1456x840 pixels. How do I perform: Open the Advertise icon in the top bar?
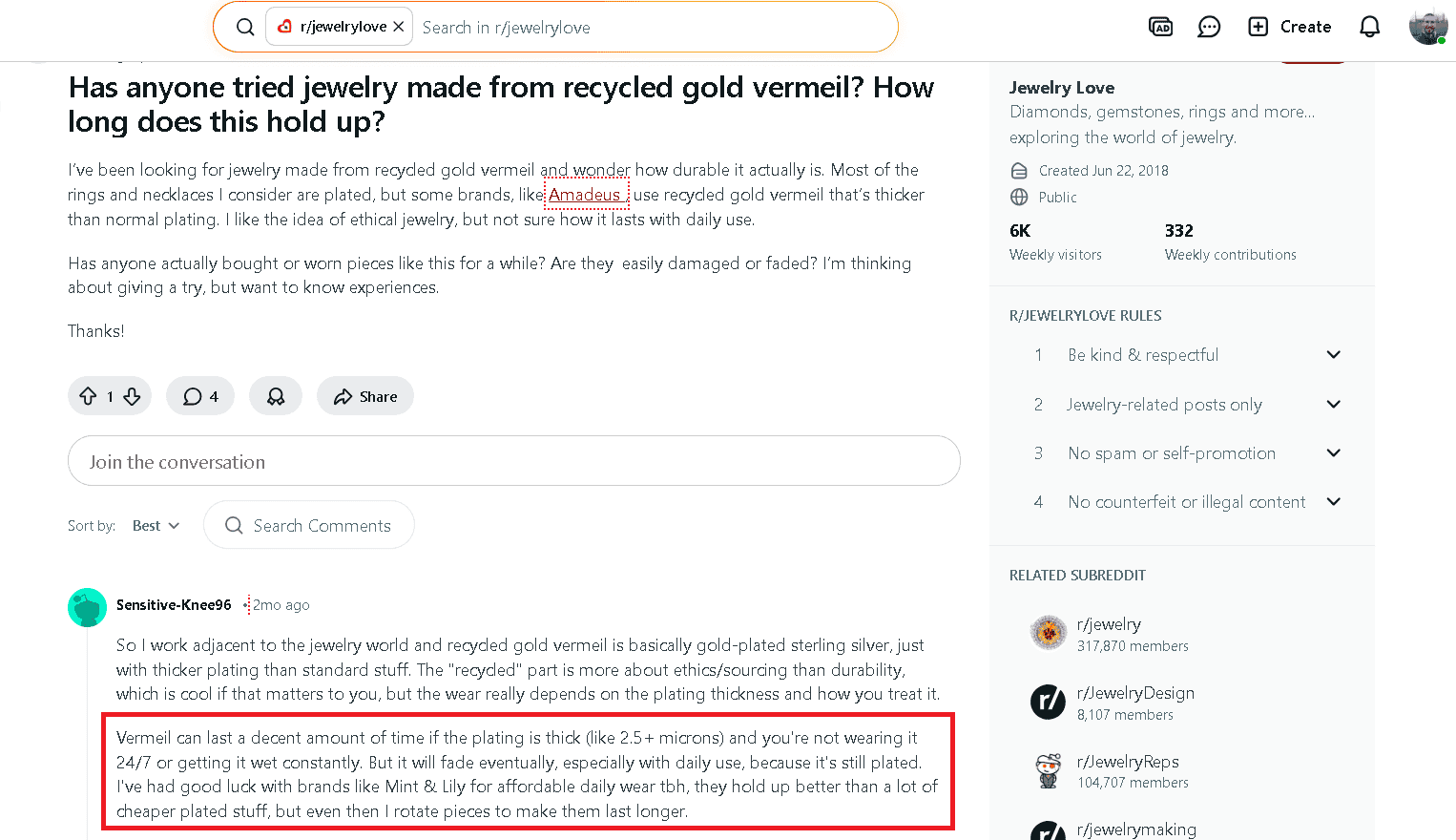coord(1160,26)
